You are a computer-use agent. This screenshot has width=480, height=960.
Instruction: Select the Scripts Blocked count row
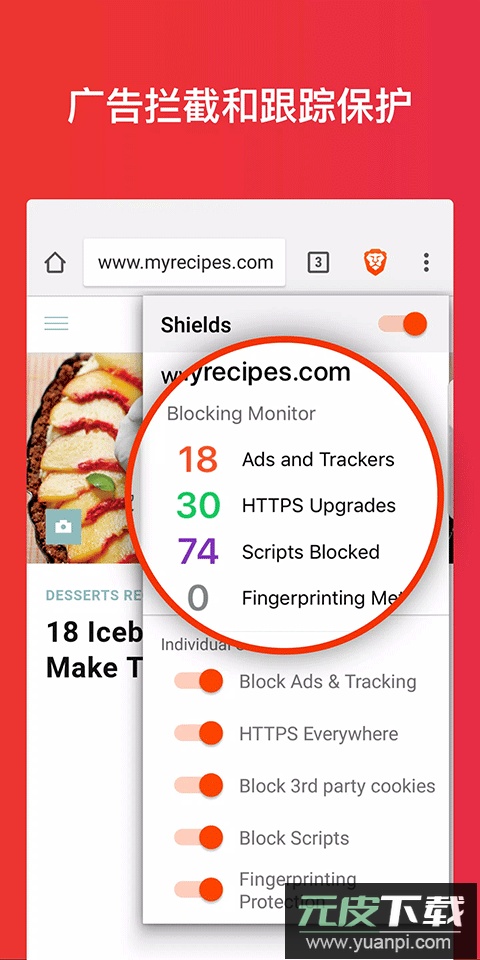279,552
